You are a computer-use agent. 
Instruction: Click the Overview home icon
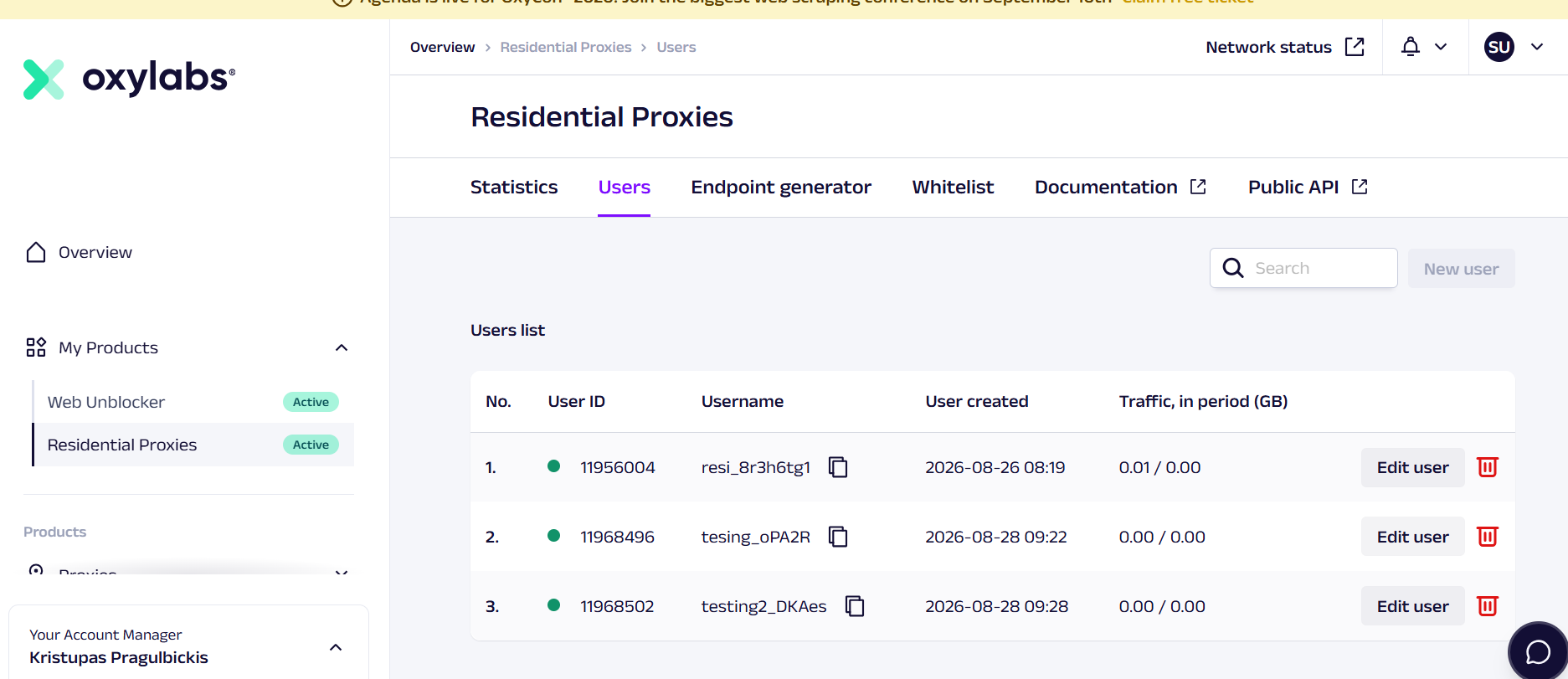tap(36, 252)
